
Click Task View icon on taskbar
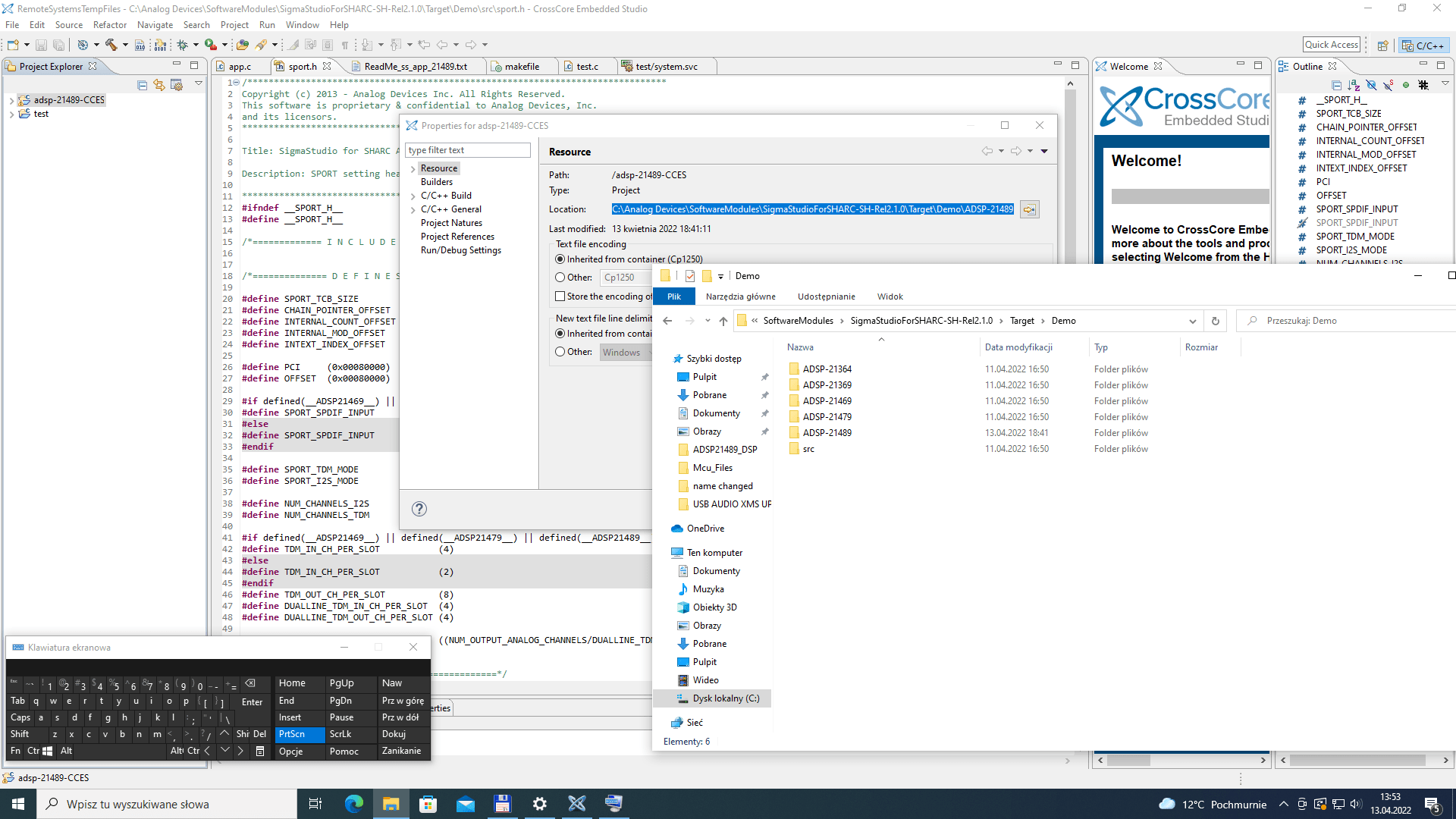point(315,804)
